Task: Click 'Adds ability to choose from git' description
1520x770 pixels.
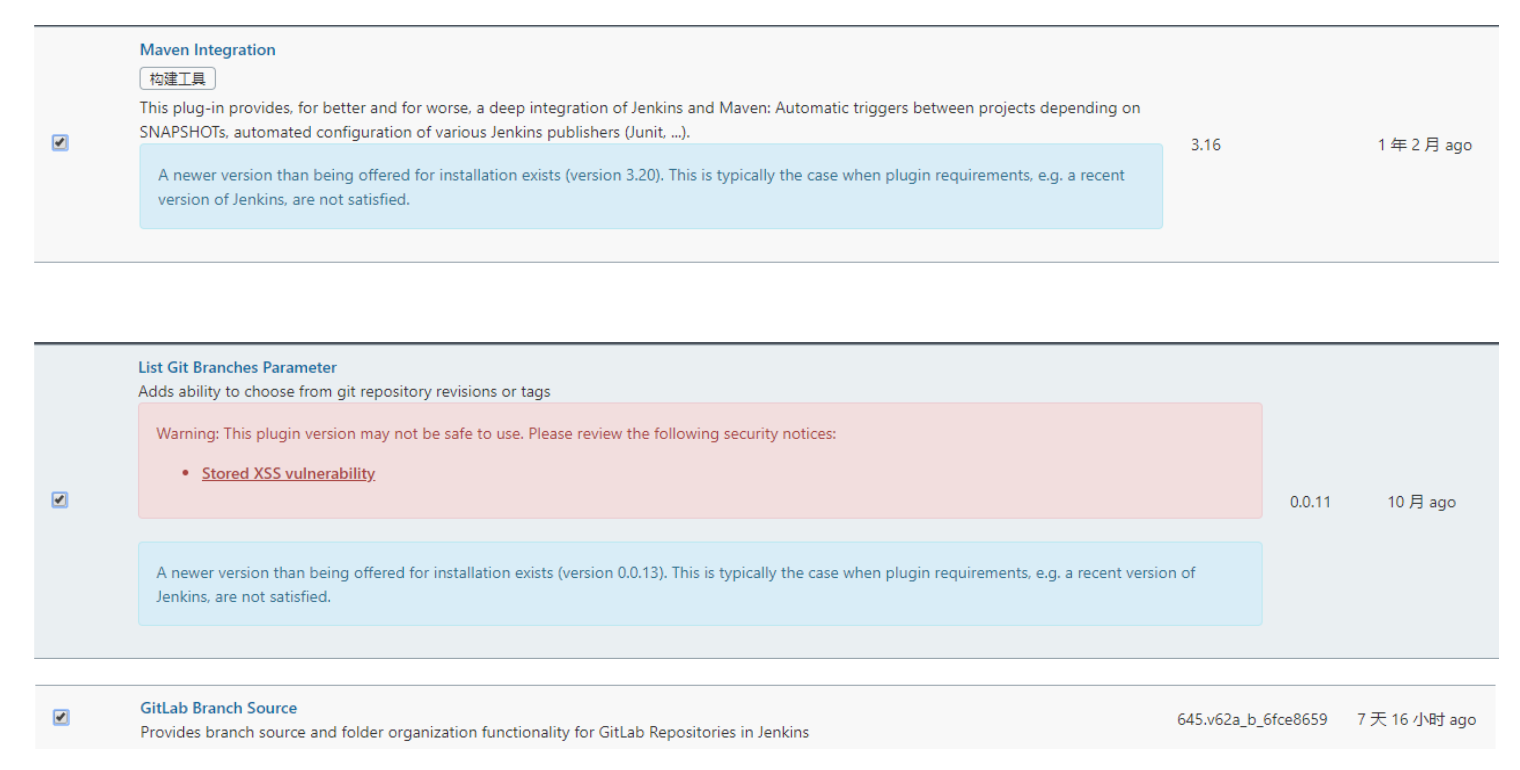Action: [x=344, y=391]
